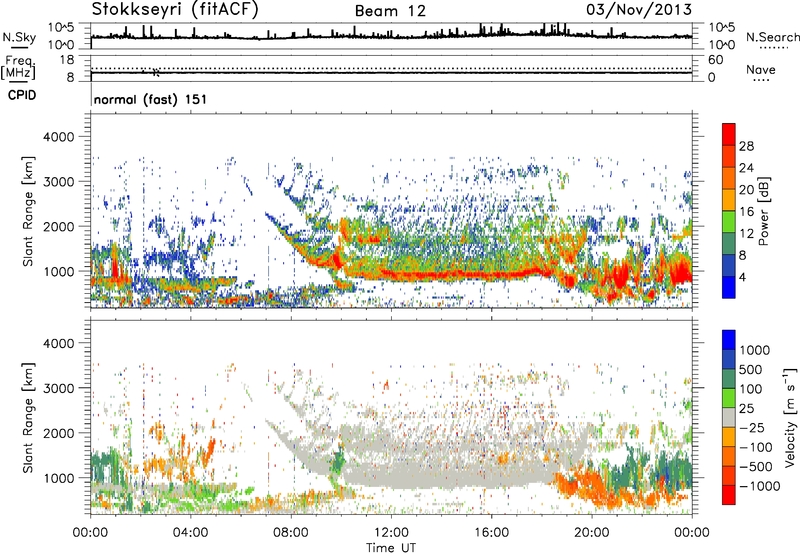The width and height of the screenshot is (800, 554).
Task: Click the "20:00" time axis label
Action: pos(592,533)
